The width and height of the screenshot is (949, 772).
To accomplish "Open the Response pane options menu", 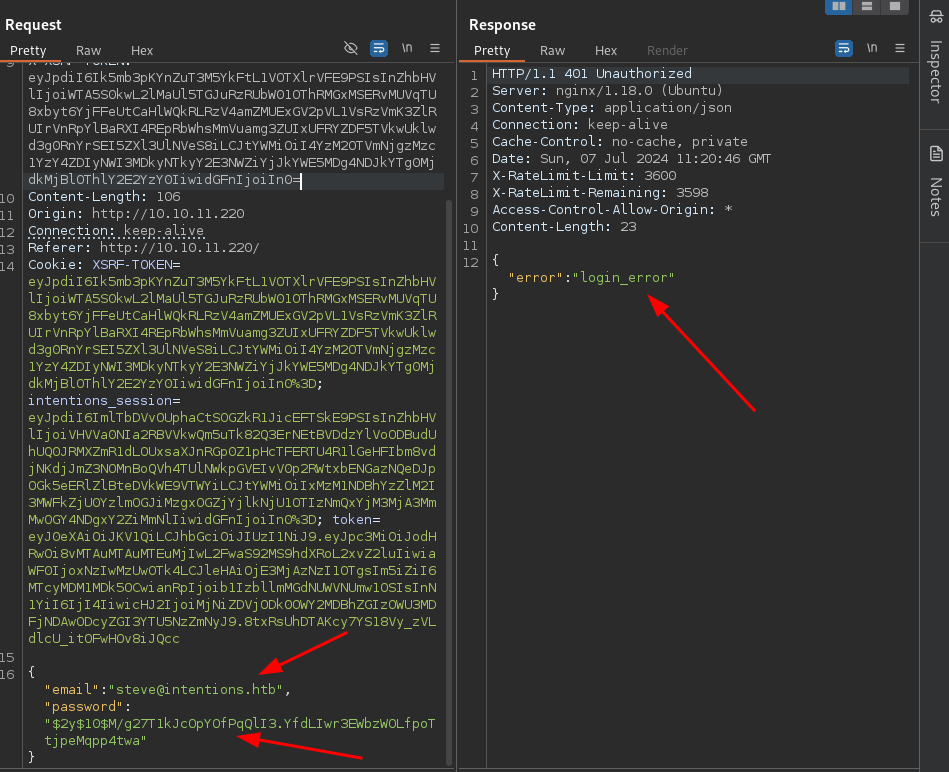I will click(x=900, y=48).
